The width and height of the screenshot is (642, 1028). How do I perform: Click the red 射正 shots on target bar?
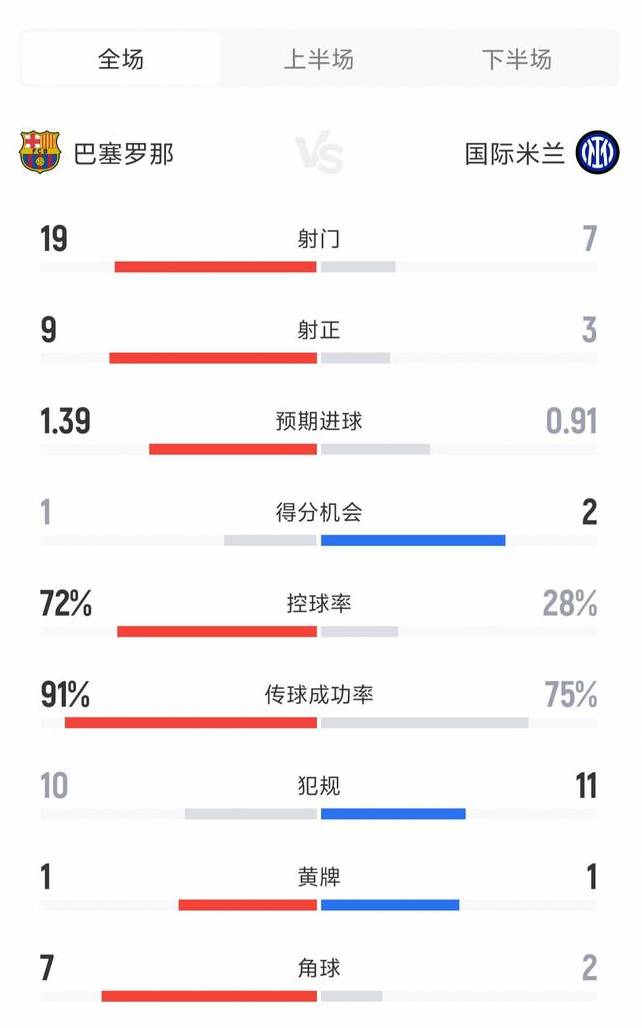213,358
